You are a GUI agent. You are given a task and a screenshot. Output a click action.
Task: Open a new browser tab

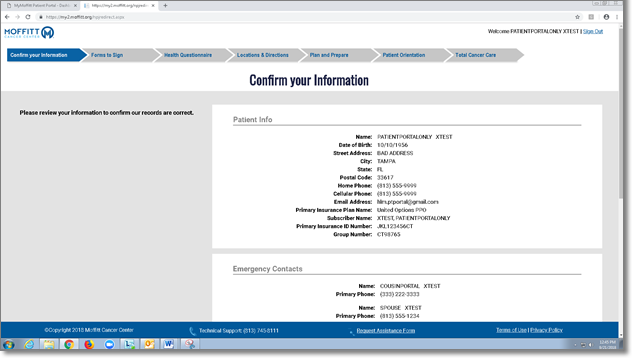(x=165, y=6)
